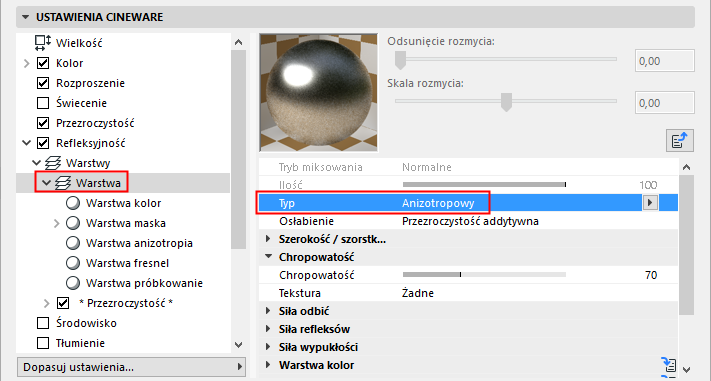
Task: Expand the Szerokość / szorstkość section
Action: [x=268, y=239]
